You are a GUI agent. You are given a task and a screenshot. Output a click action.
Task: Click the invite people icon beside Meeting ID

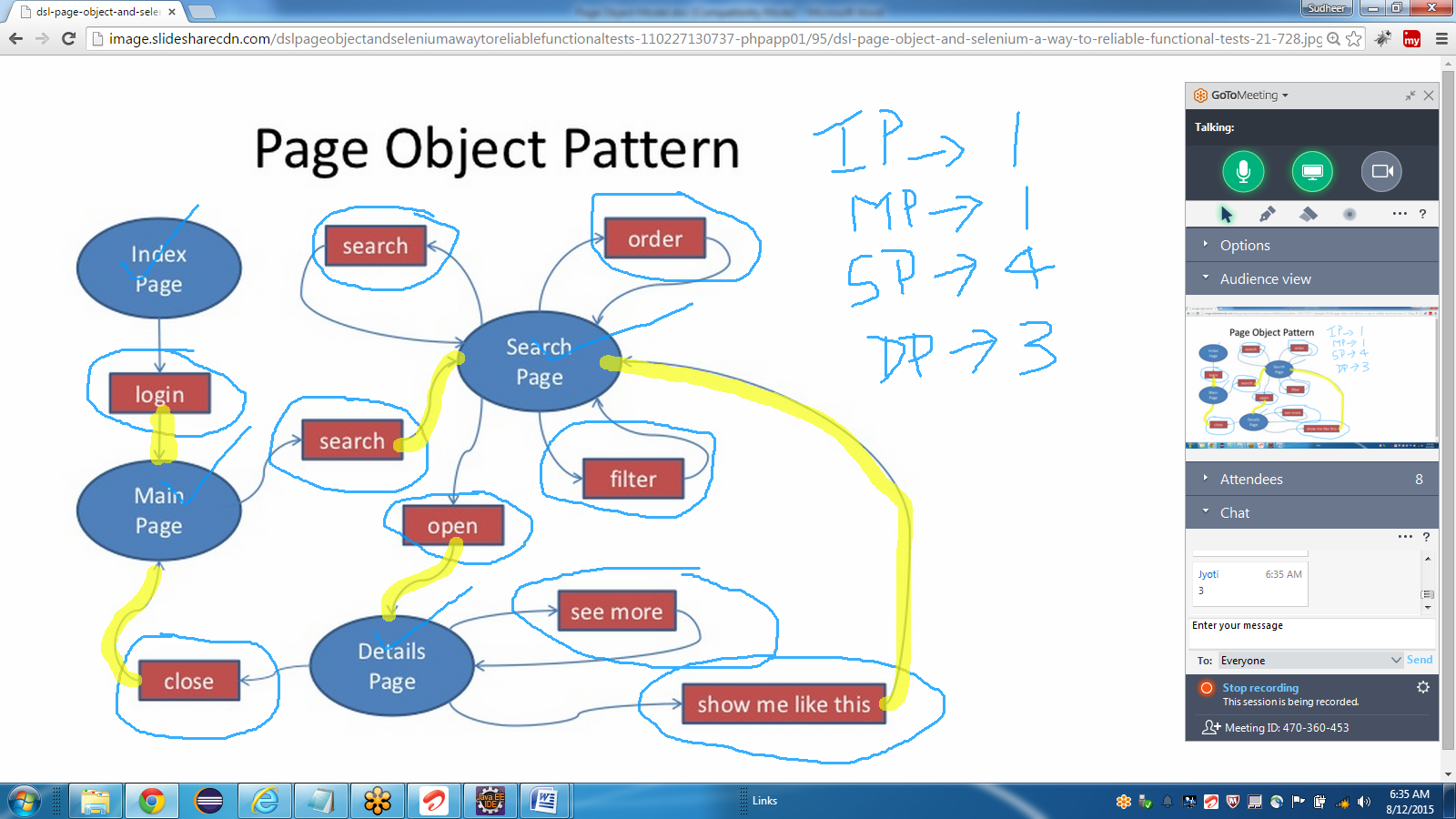click(1210, 727)
